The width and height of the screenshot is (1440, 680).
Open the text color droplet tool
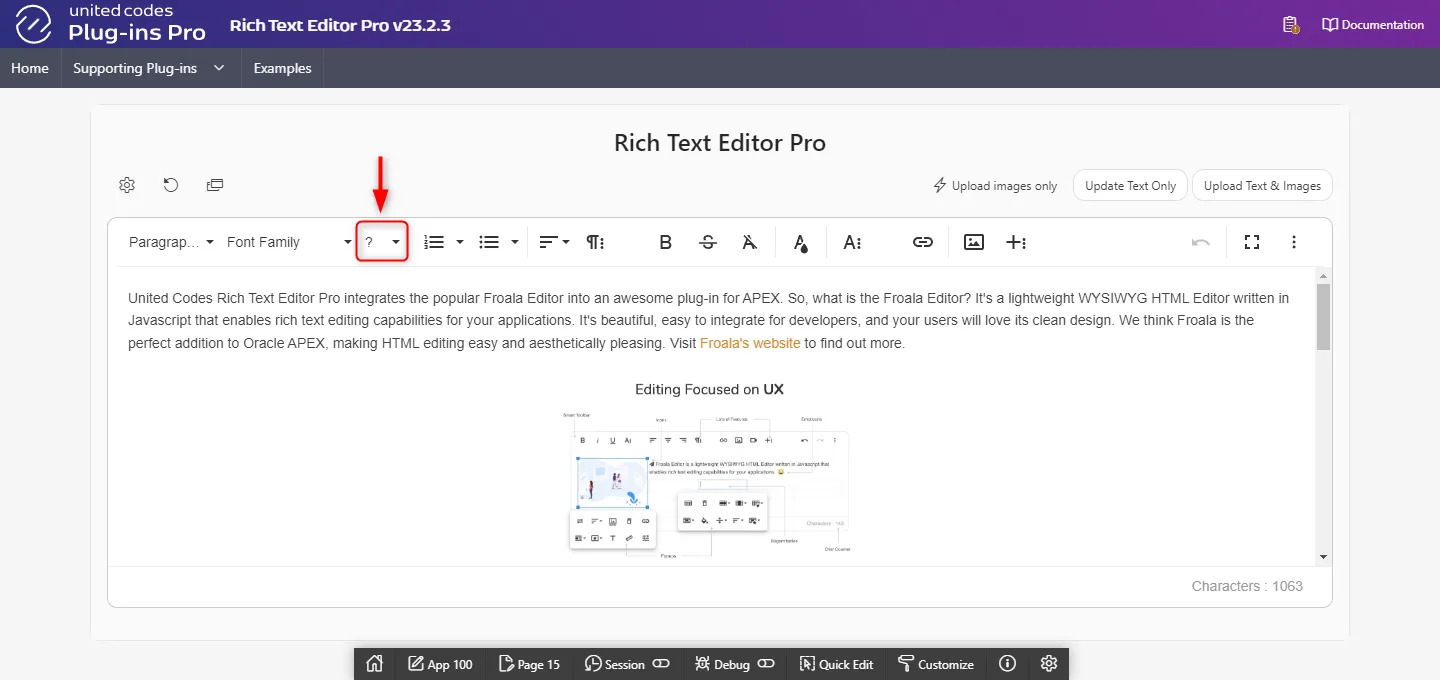(x=800, y=242)
